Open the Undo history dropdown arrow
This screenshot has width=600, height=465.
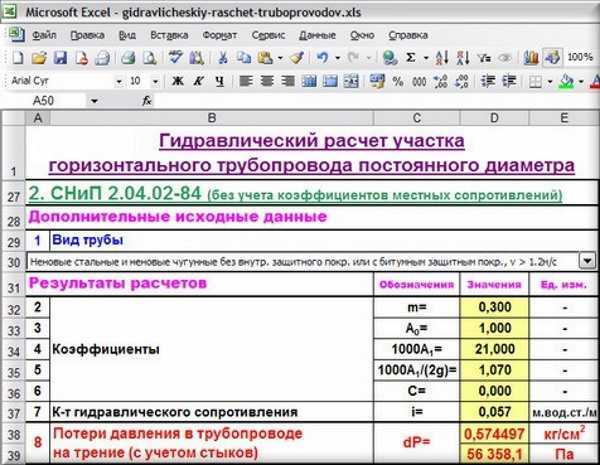(338, 59)
